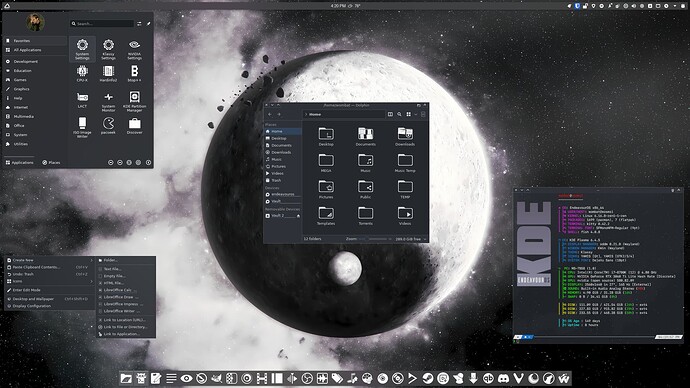This screenshot has width=690, height=388.
Task: Open the Steam icon in the dock
Action: coord(427,378)
